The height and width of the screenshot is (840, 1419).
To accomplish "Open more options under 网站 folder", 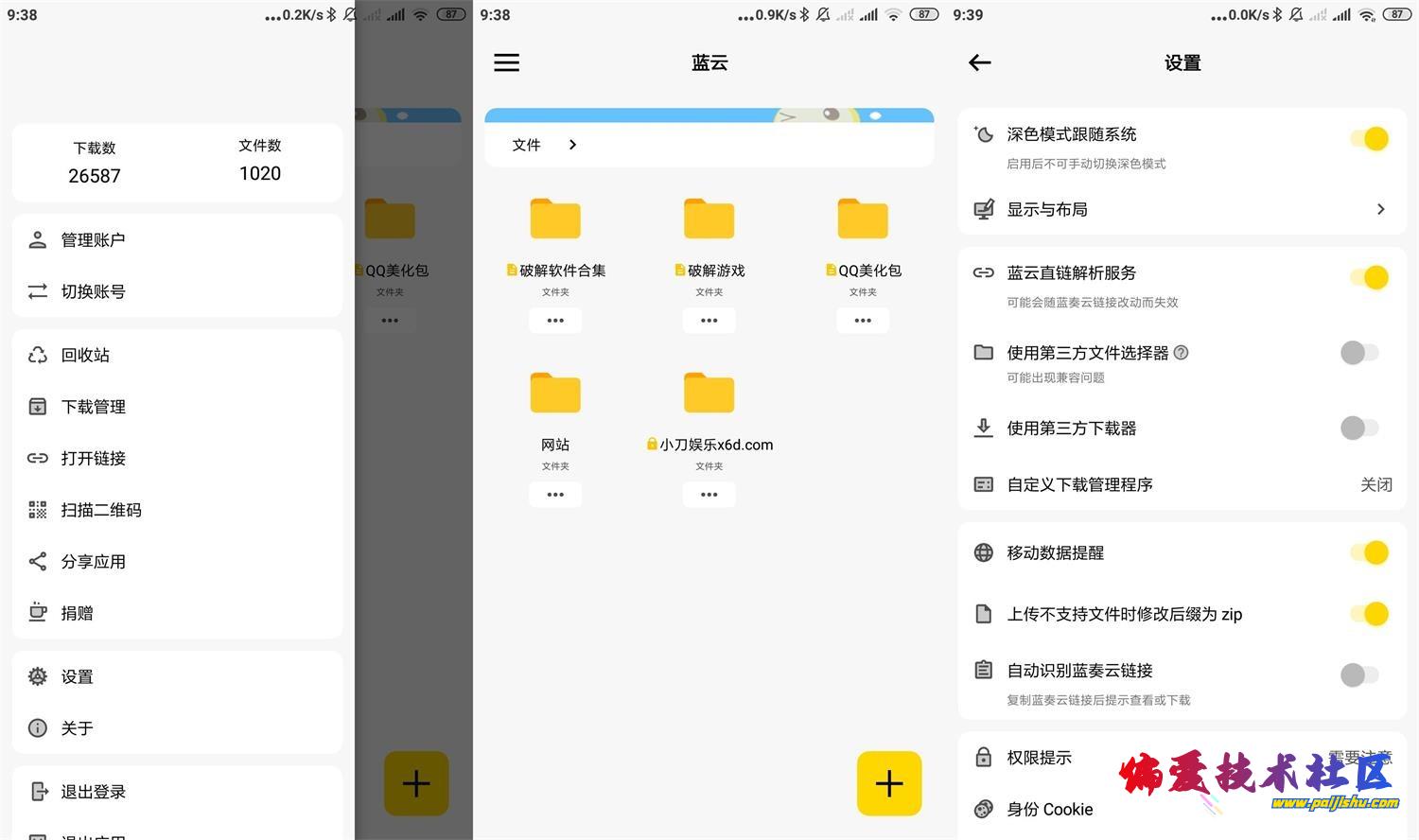I will pos(555,495).
